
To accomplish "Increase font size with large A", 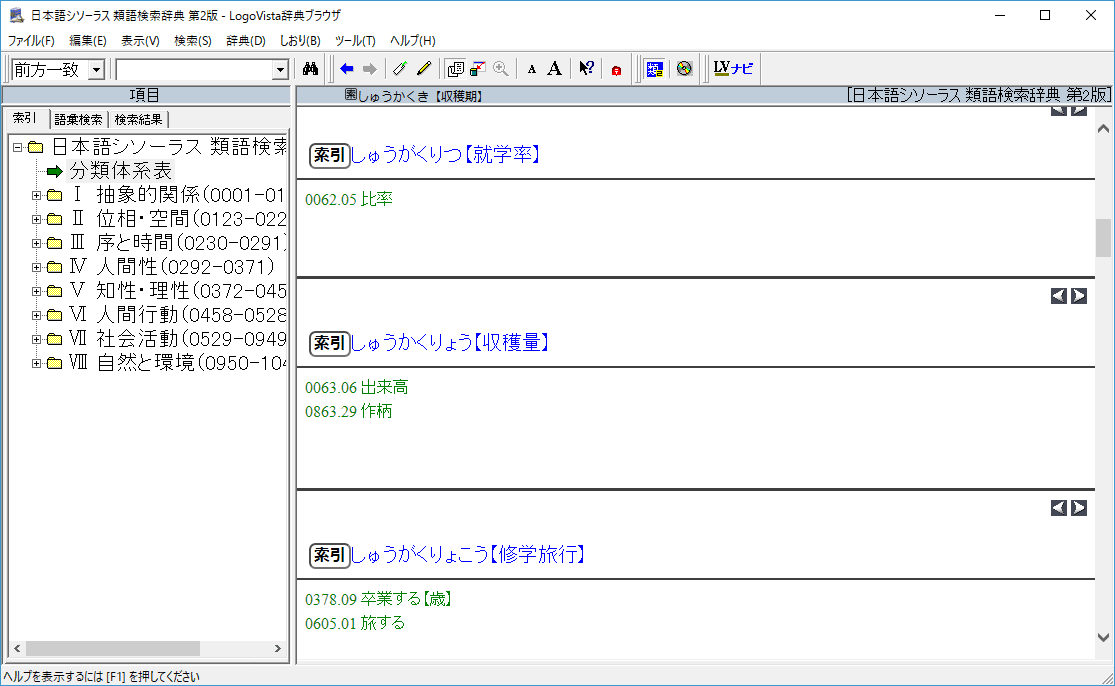I will [555, 69].
